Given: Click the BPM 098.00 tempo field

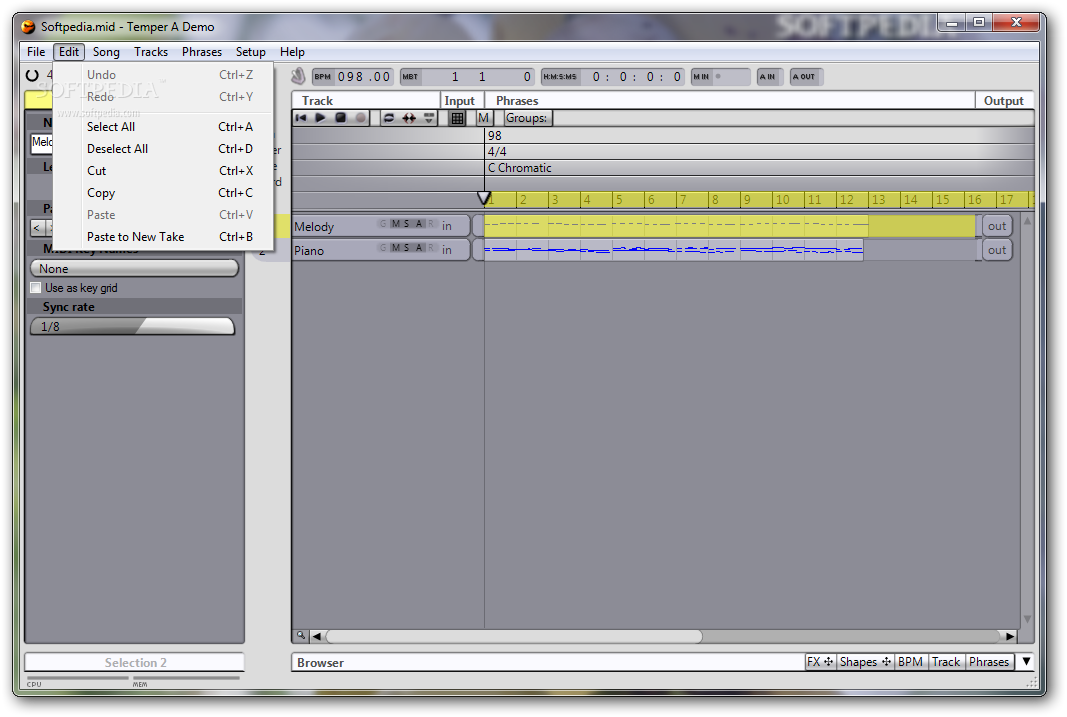Looking at the screenshot, I should [x=352, y=77].
